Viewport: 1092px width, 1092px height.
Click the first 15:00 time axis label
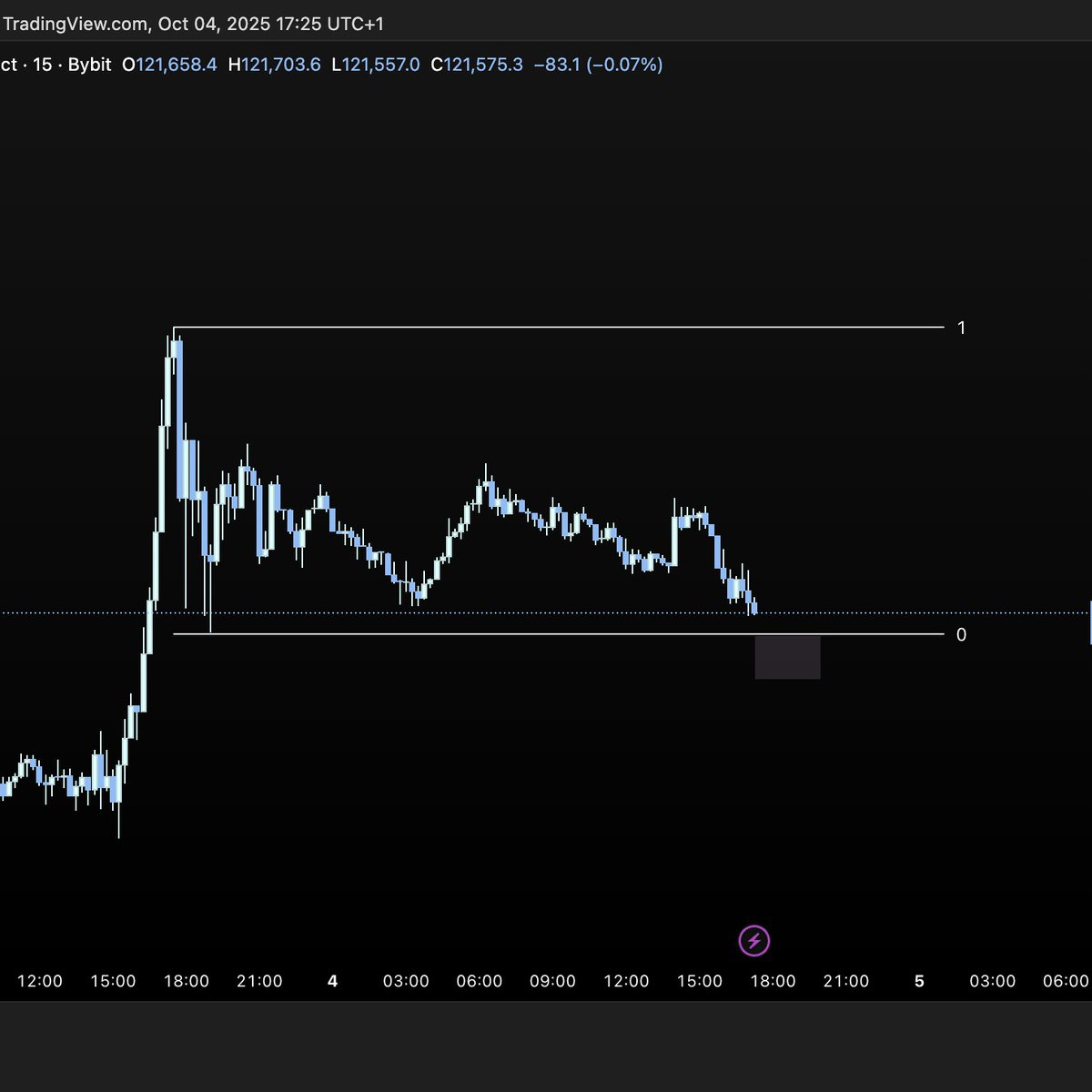pyautogui.click(x=114, y=981)
